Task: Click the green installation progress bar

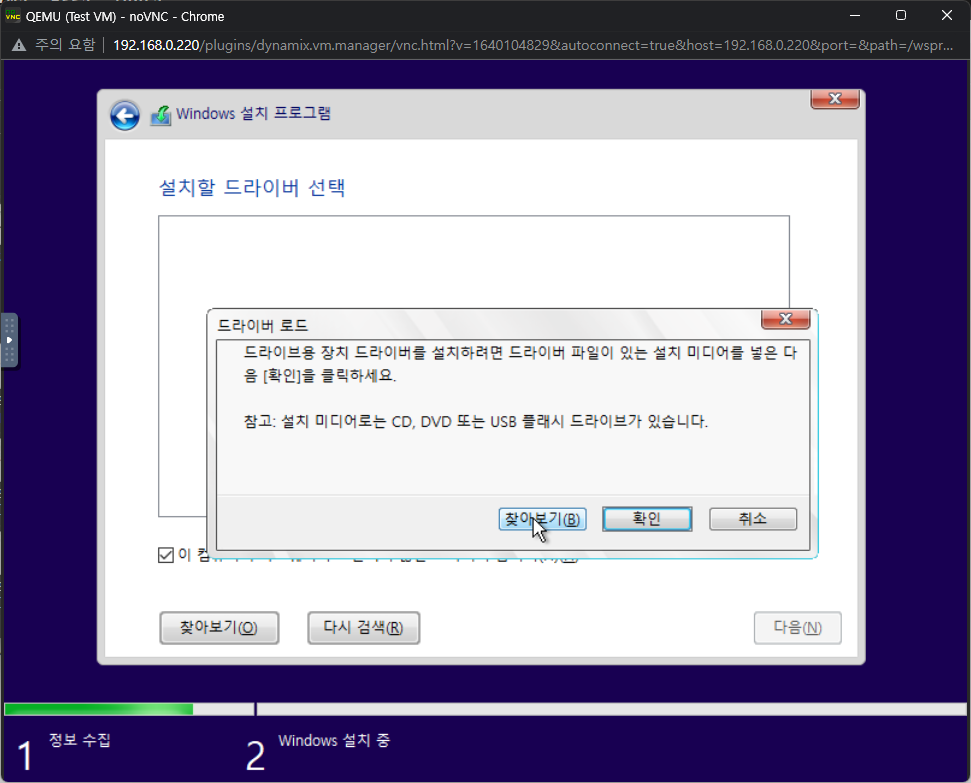Action: coord(99,709)
